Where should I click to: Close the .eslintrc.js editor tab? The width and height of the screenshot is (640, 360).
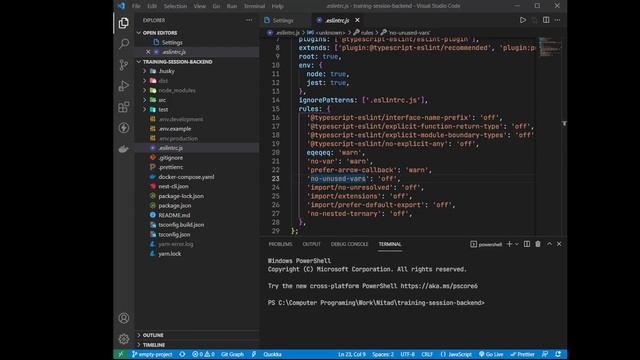pos(357,20)
